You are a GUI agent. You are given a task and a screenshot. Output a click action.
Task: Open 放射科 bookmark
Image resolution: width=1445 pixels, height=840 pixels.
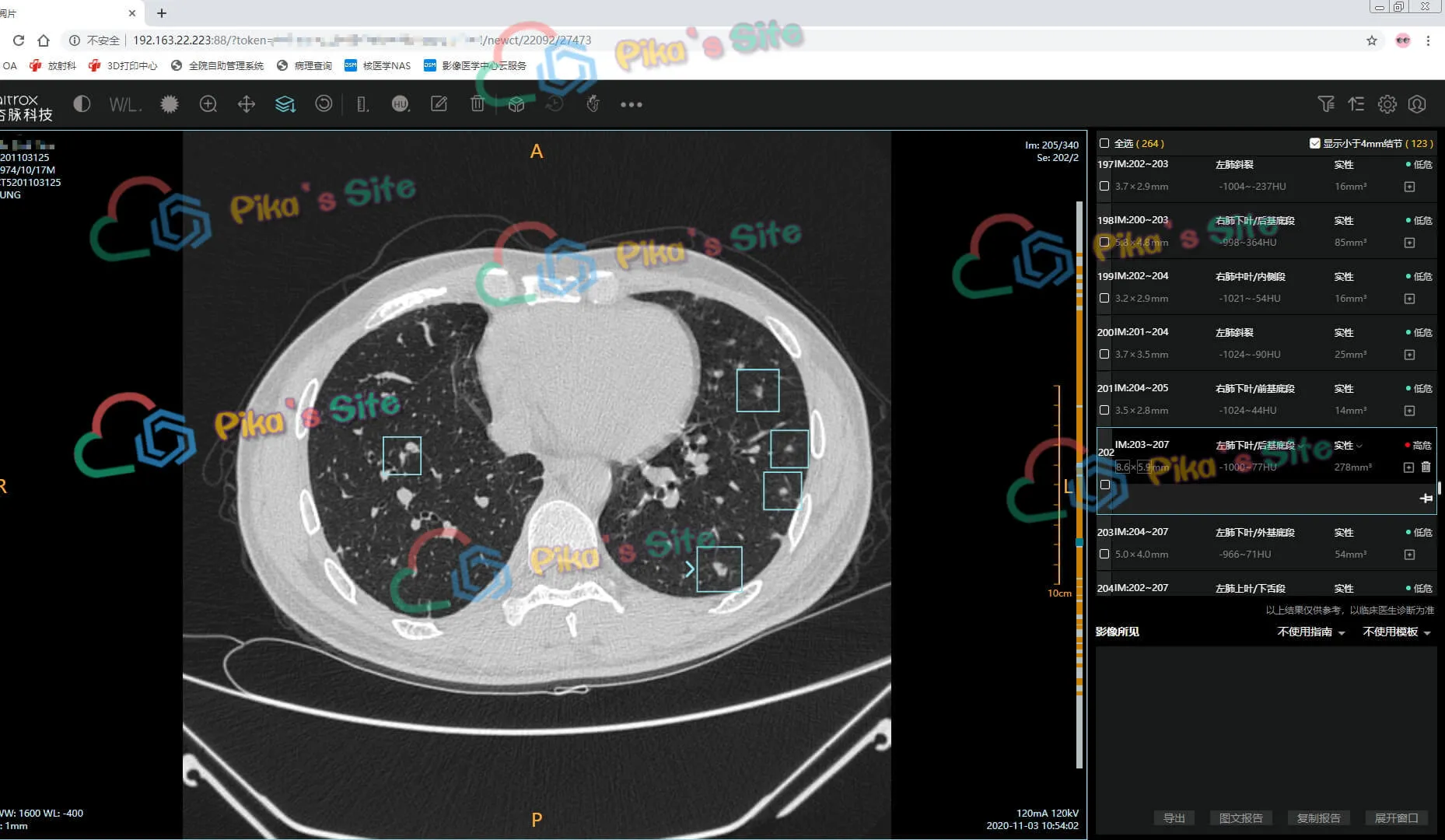53,65
